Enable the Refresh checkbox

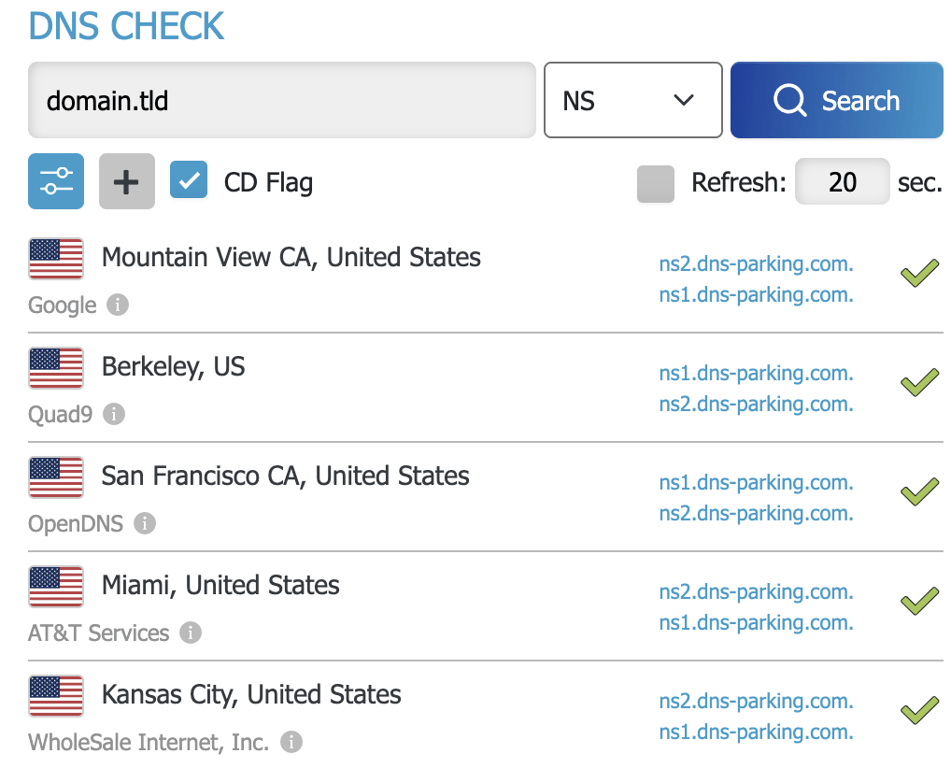coord(656,181)
